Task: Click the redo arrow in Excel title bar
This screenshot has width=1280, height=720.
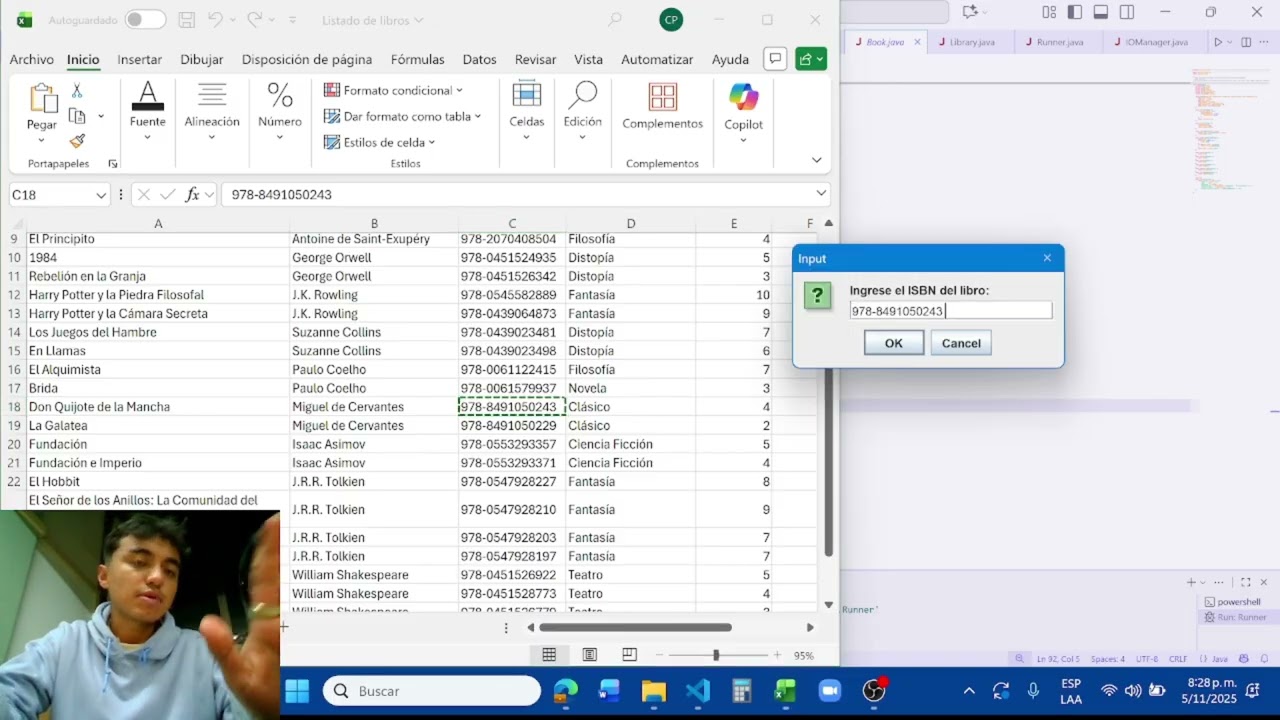Action: 255,20
